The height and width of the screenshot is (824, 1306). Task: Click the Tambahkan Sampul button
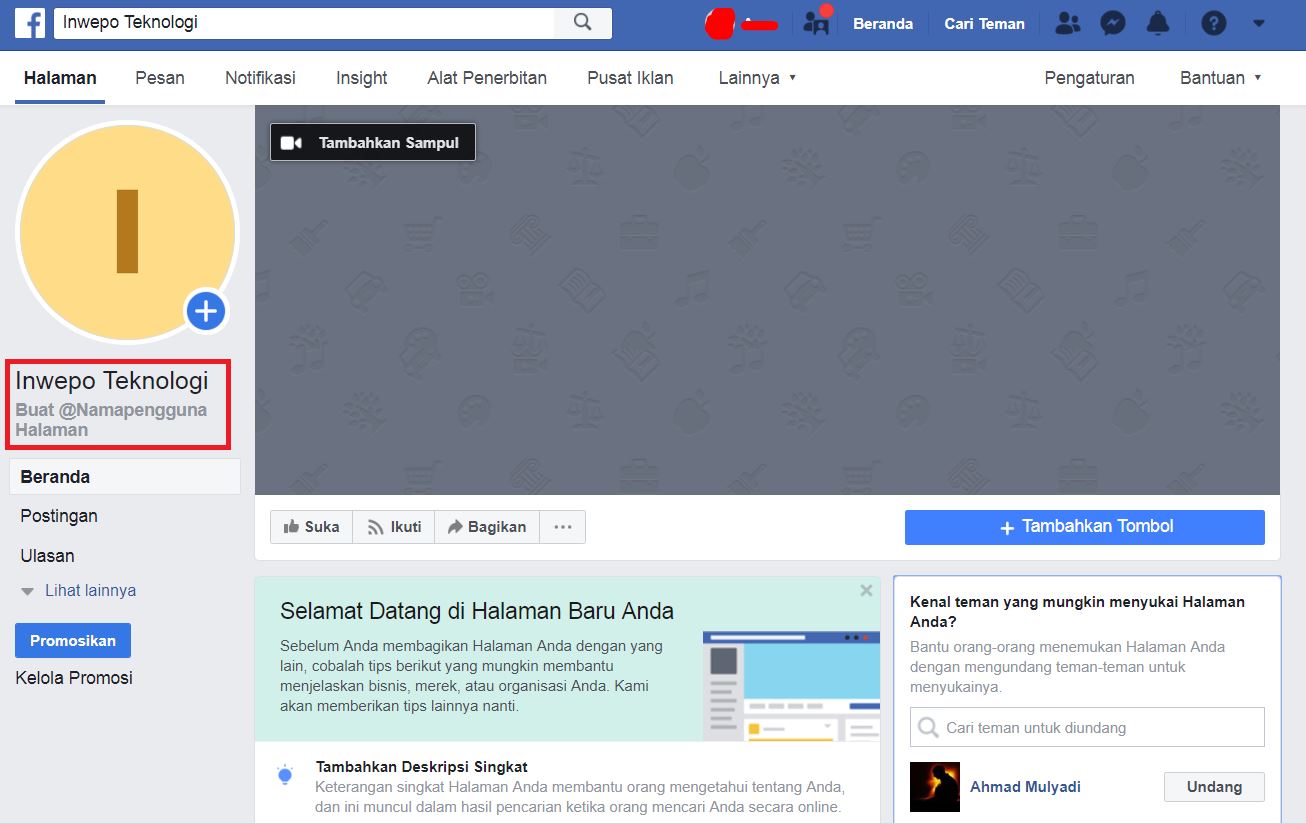point(373,142)
